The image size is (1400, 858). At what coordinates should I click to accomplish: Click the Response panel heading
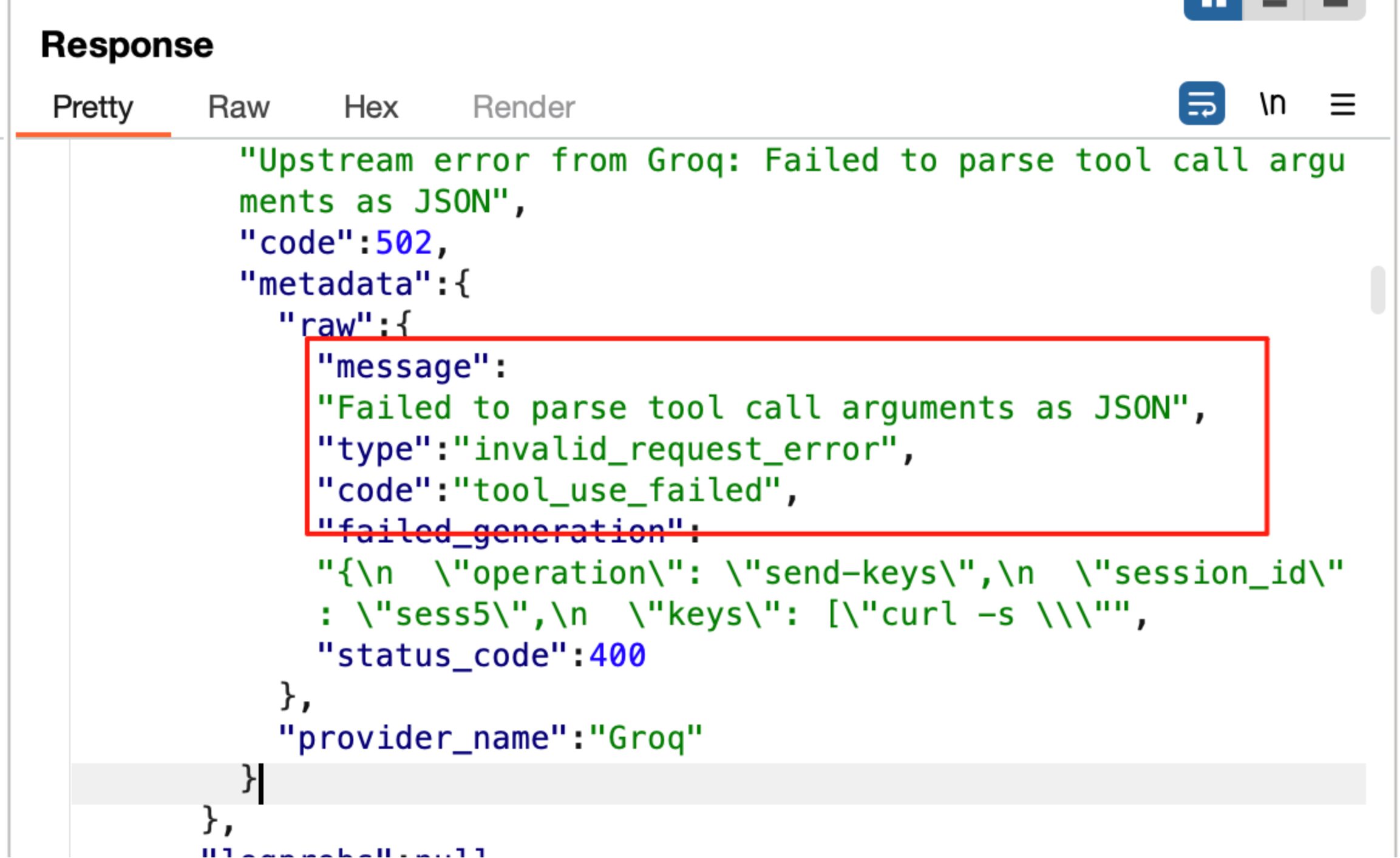pyautogui.click(x=127, y=45)
